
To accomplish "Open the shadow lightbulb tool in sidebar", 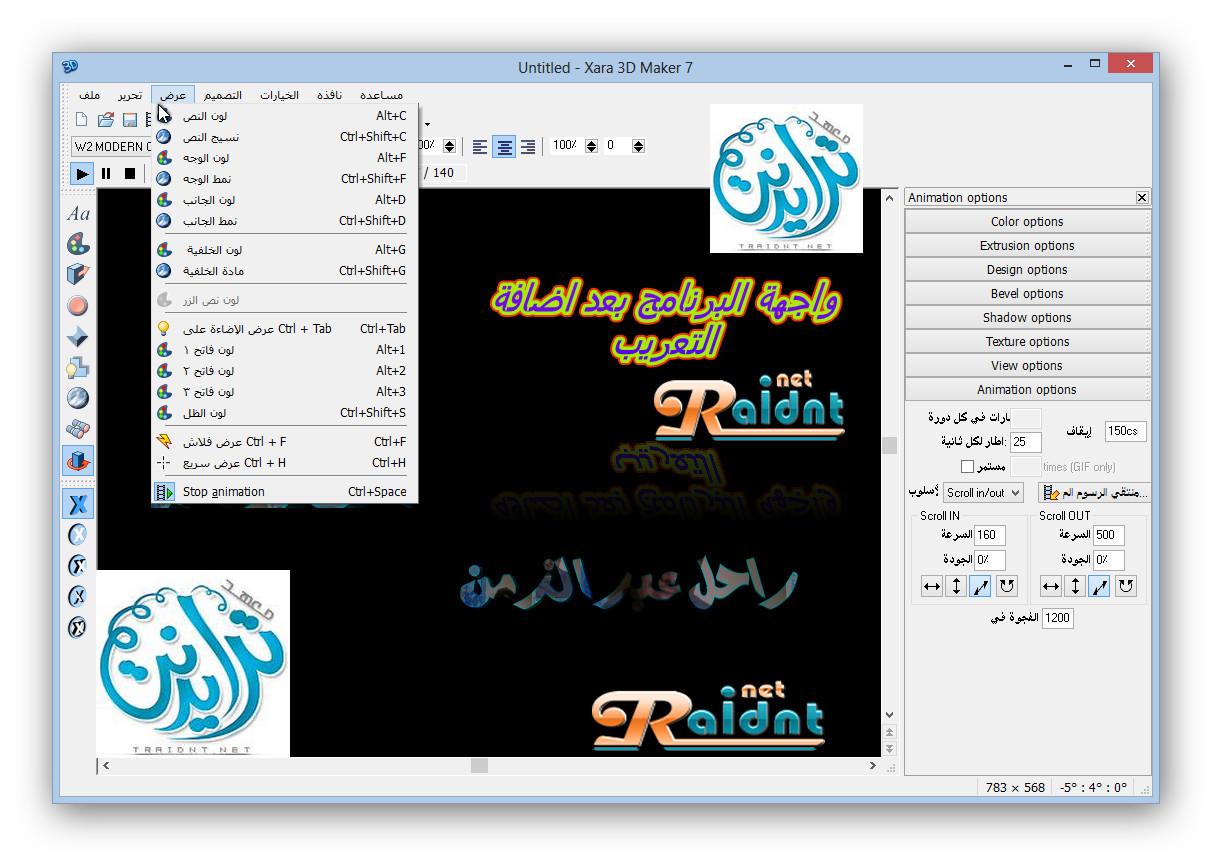I will tap(78, 367).
